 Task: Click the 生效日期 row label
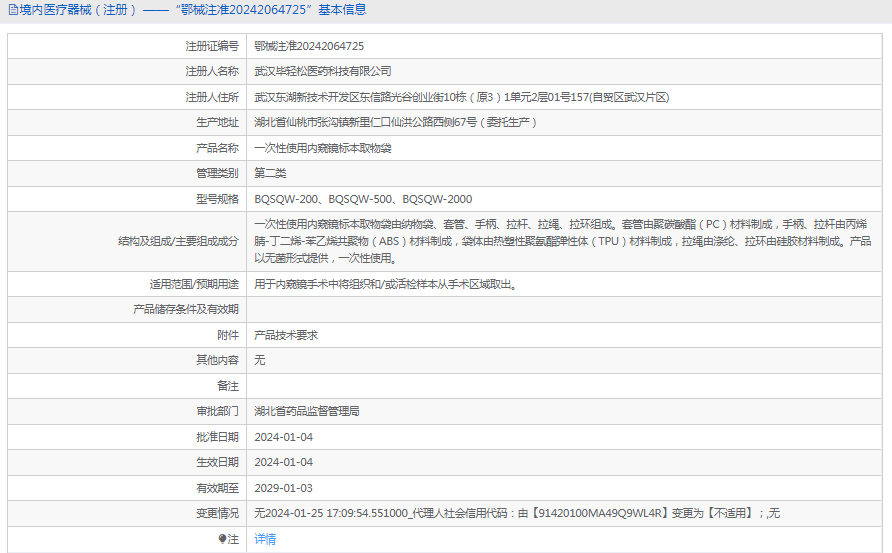click(217, 462)
